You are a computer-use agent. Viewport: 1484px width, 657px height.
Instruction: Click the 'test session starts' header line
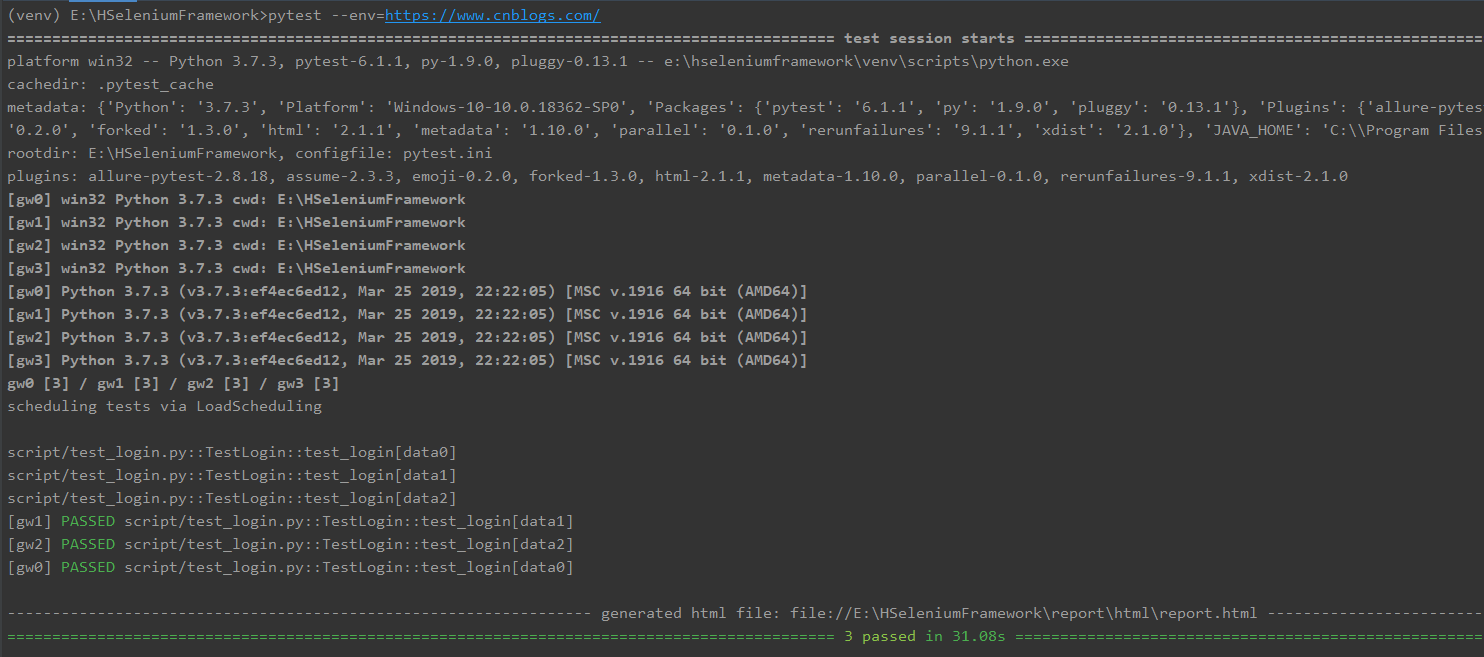(929, 39)
